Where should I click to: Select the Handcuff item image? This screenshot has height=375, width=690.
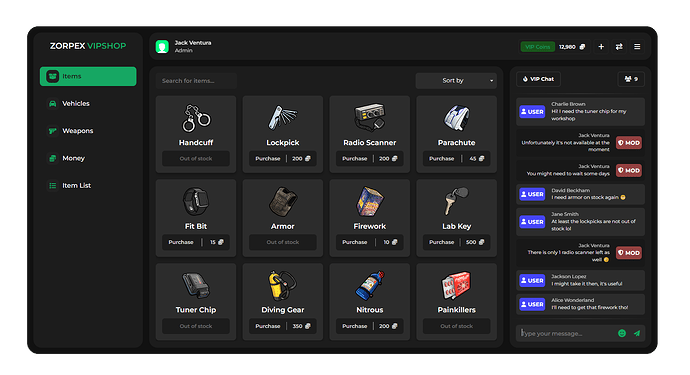click(196, 118)
